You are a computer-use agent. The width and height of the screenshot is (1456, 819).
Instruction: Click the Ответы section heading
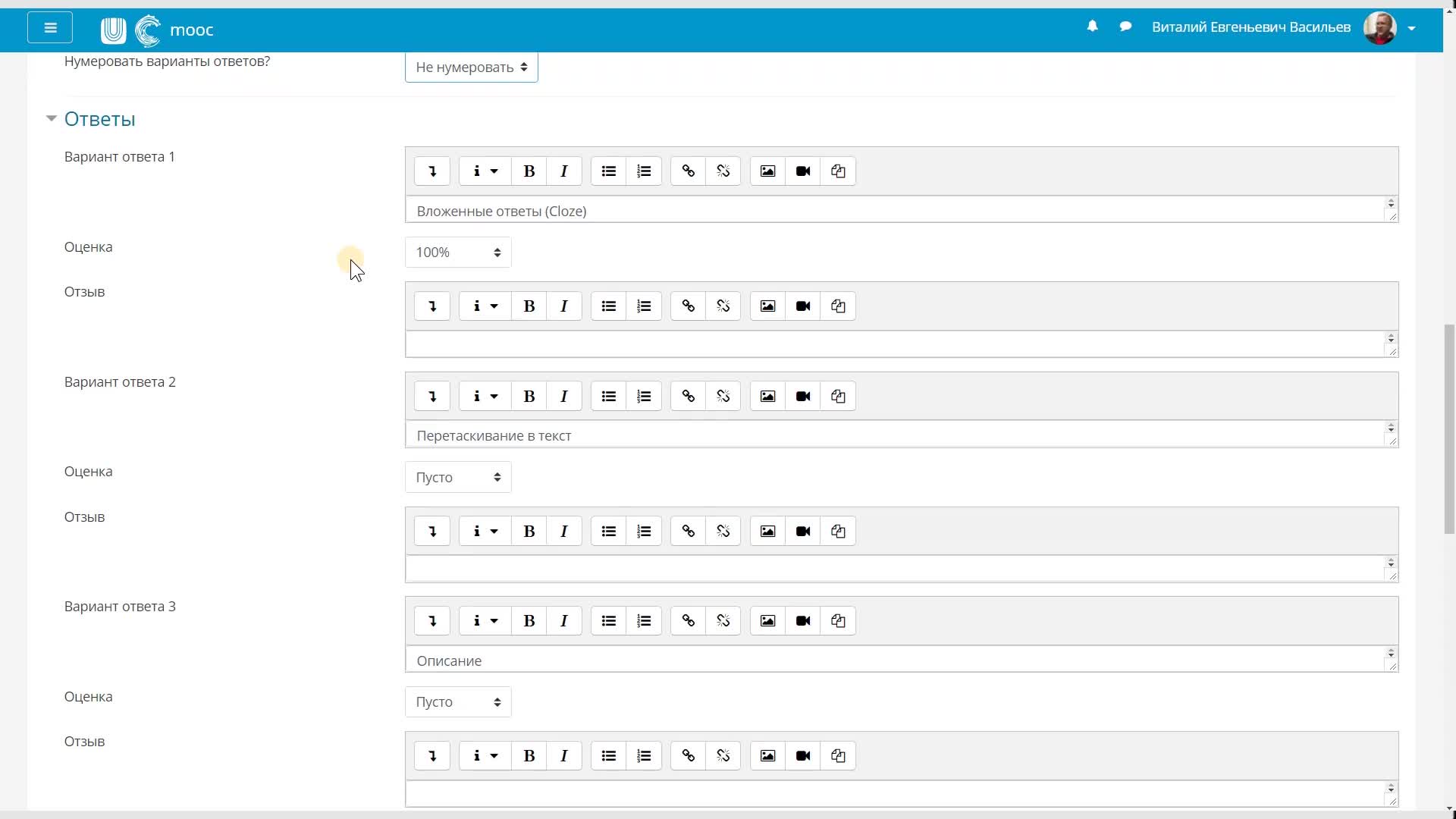click(99, 119)
